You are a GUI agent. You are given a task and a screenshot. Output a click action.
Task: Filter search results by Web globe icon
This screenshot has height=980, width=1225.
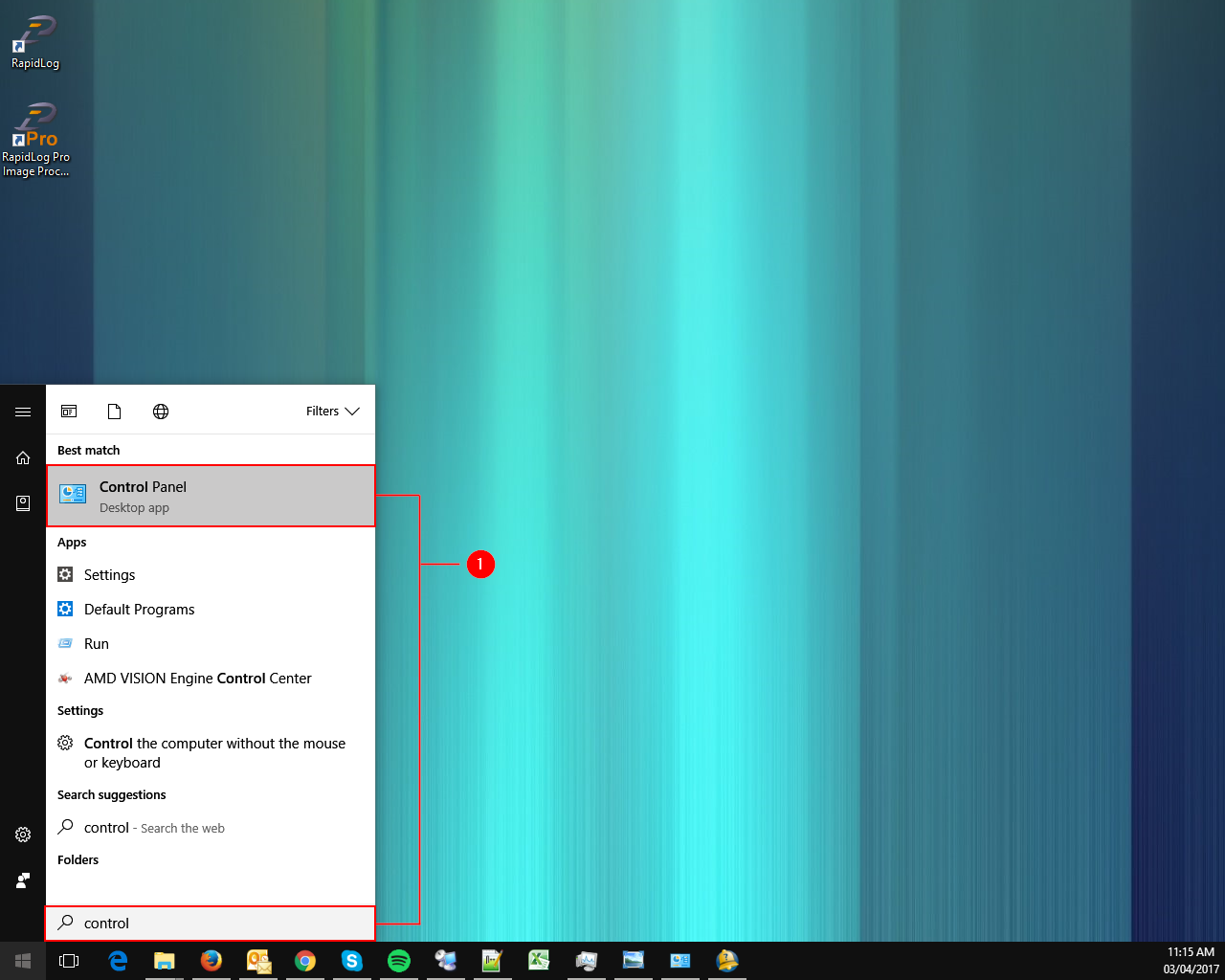click(161, 412)
